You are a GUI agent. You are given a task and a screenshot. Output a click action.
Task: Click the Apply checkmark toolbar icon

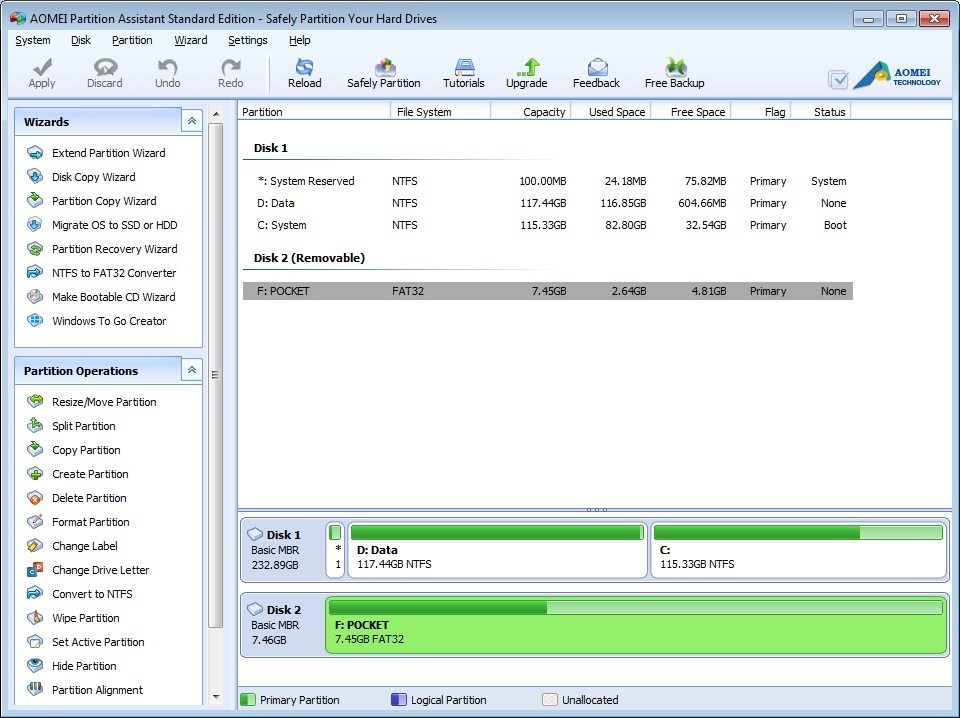[x=42, y=66]
